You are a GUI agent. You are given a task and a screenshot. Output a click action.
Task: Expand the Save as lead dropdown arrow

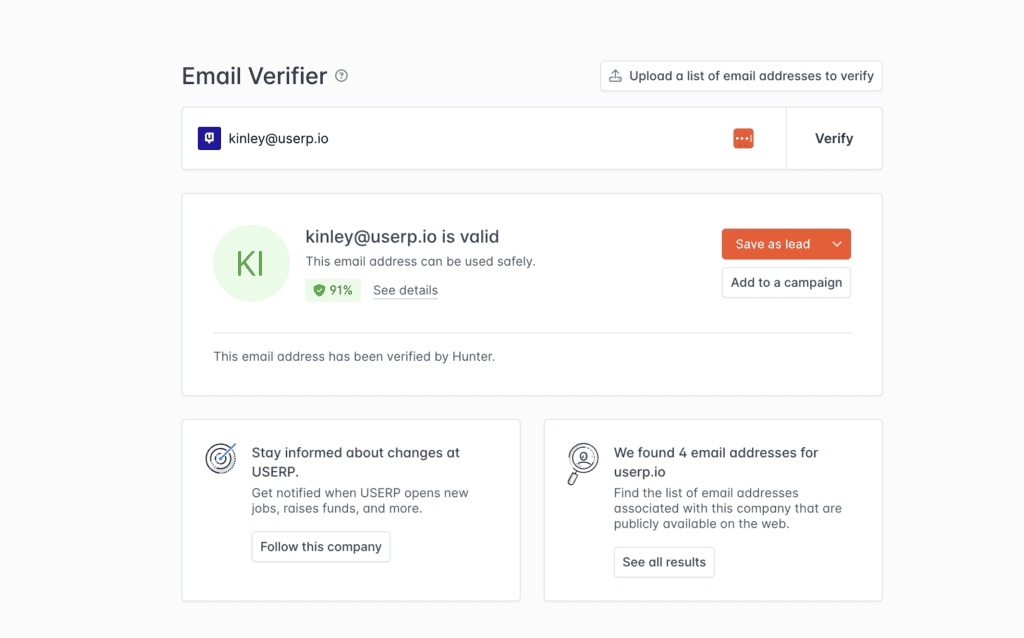837,244
